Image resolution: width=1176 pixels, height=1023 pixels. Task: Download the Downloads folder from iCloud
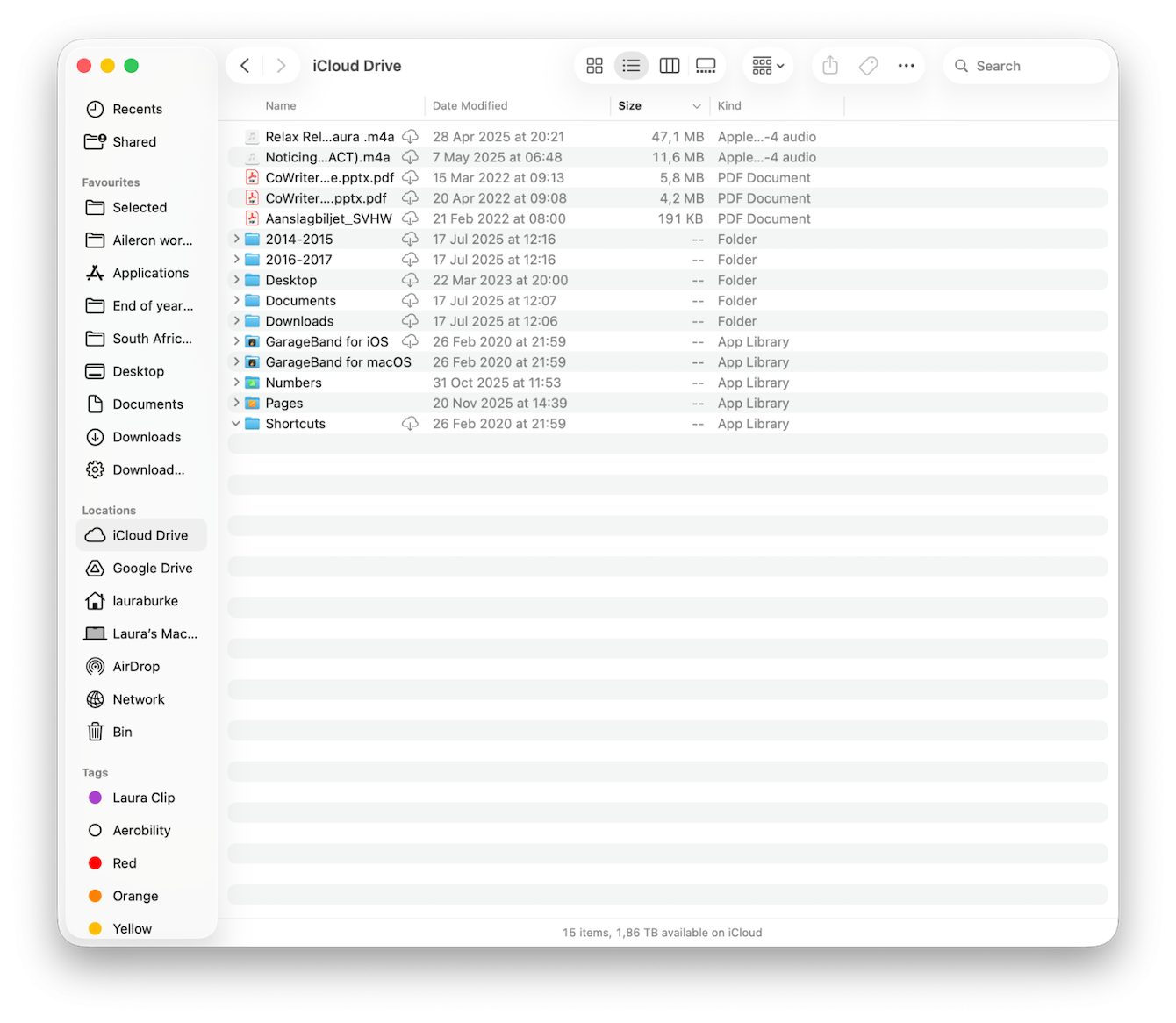coord(410,320)
